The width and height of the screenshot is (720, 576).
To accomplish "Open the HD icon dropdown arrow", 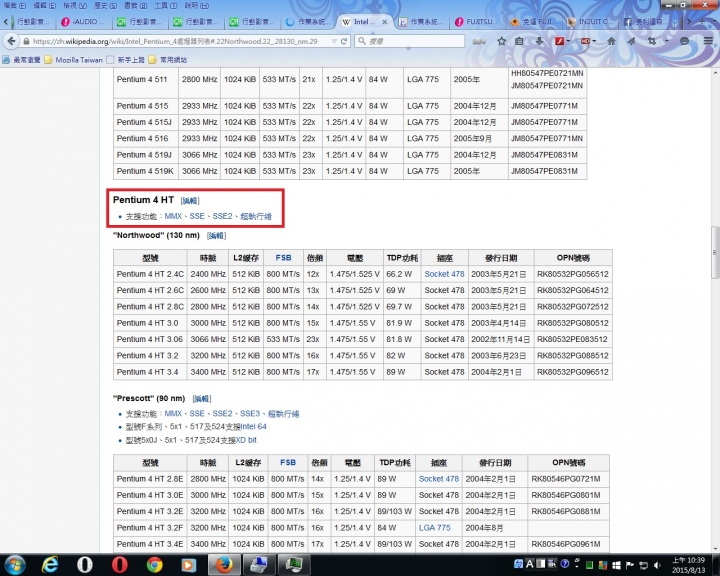I will [x=594, y=41].
